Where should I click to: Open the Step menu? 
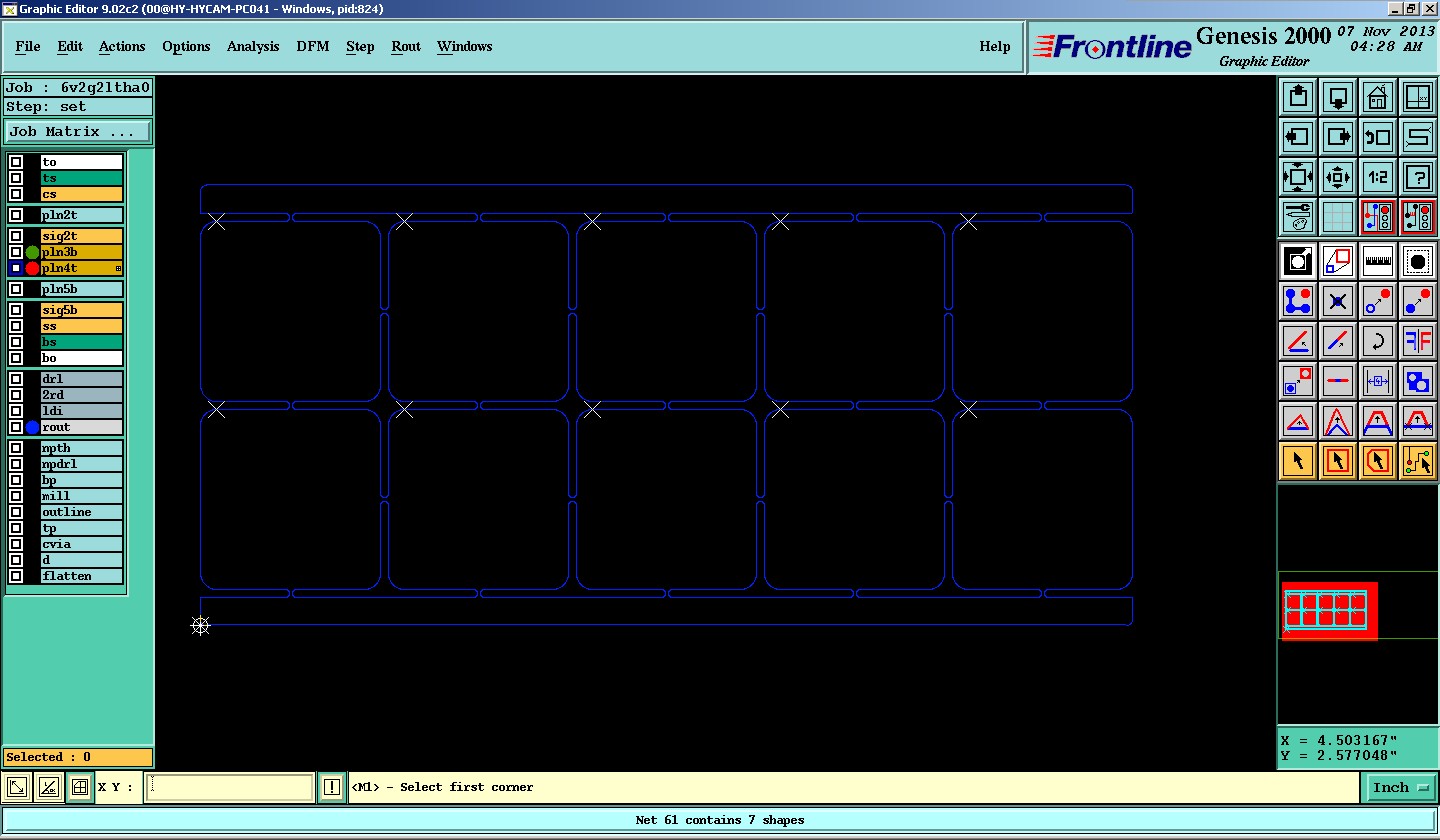click(360, 47)
